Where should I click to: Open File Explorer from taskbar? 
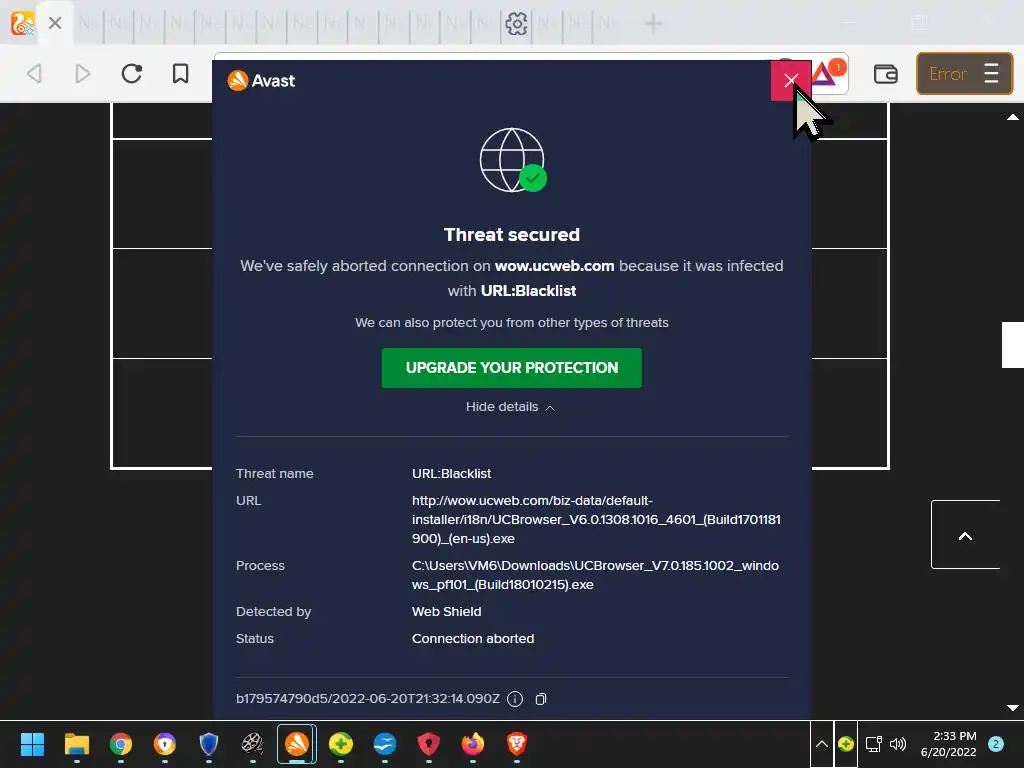[76, 744]
